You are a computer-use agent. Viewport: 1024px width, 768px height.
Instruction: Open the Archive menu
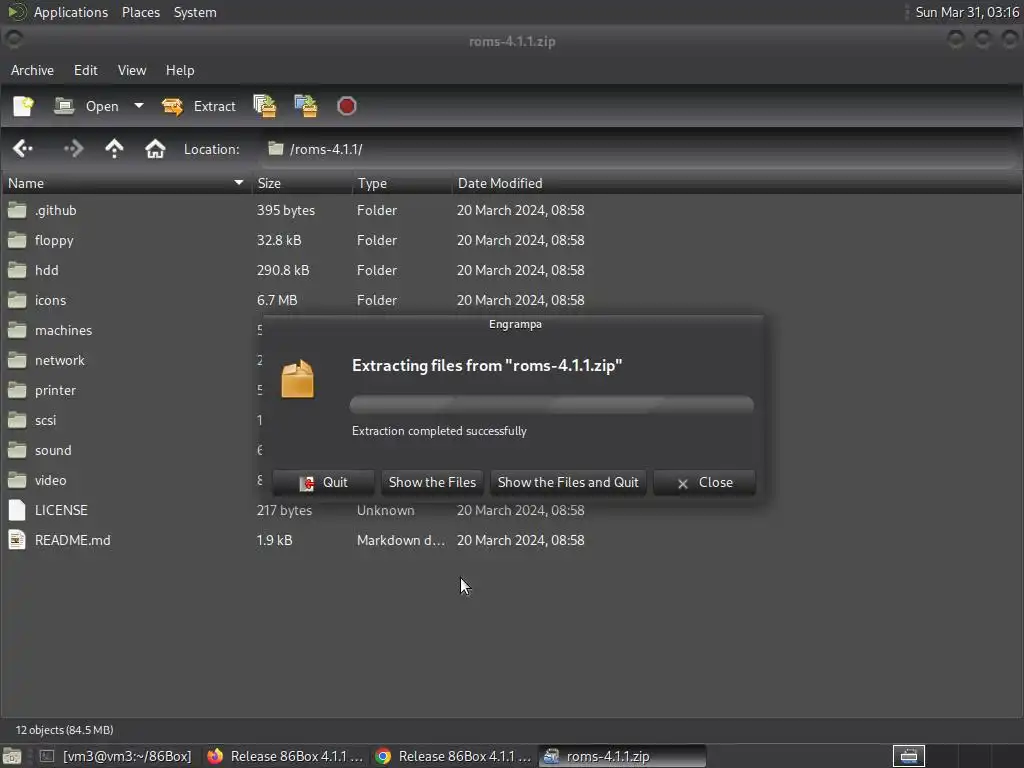pyautogui.click(x=32, y=70)
